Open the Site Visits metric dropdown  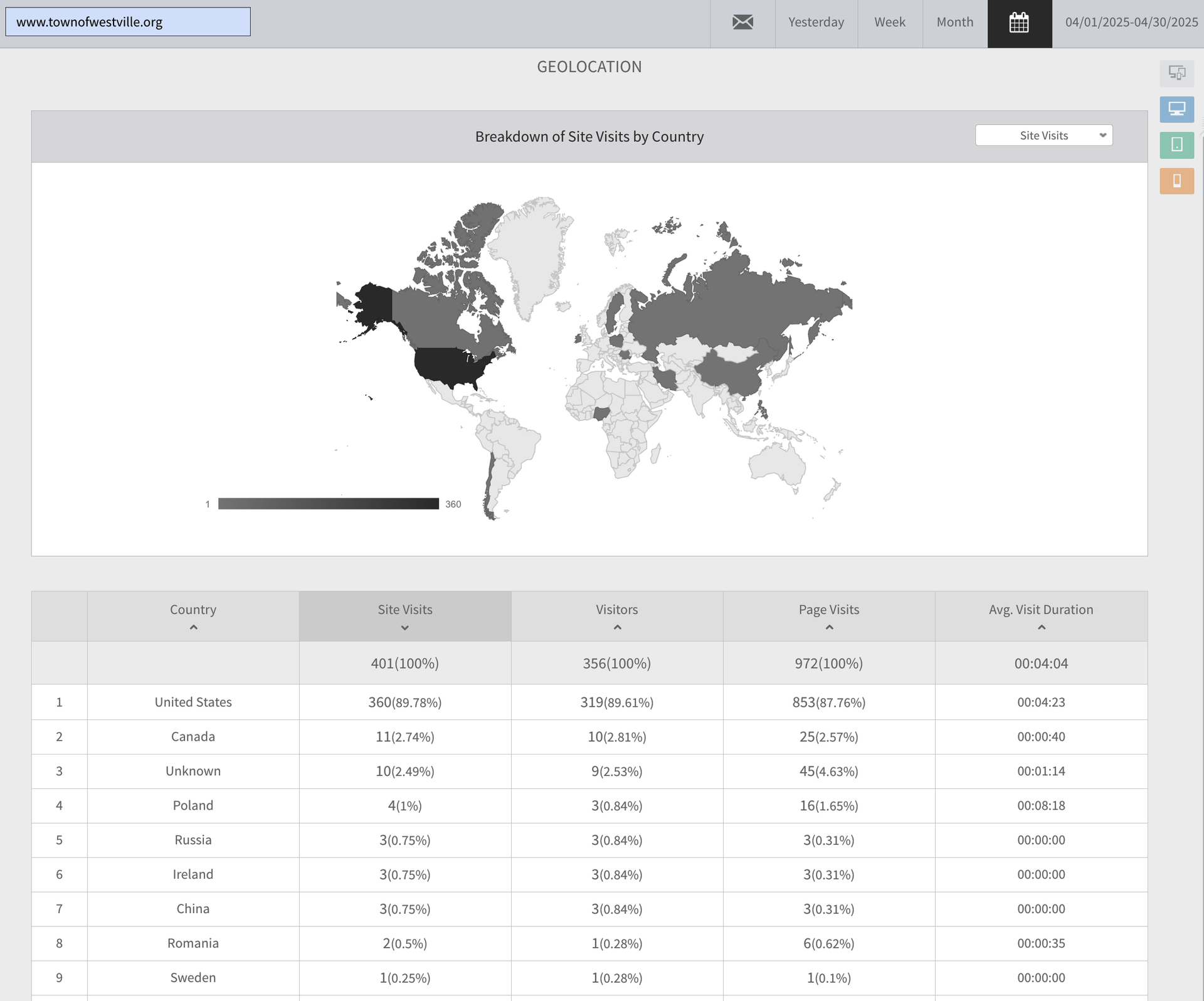pyautogui.click(x=1043, y=135)
